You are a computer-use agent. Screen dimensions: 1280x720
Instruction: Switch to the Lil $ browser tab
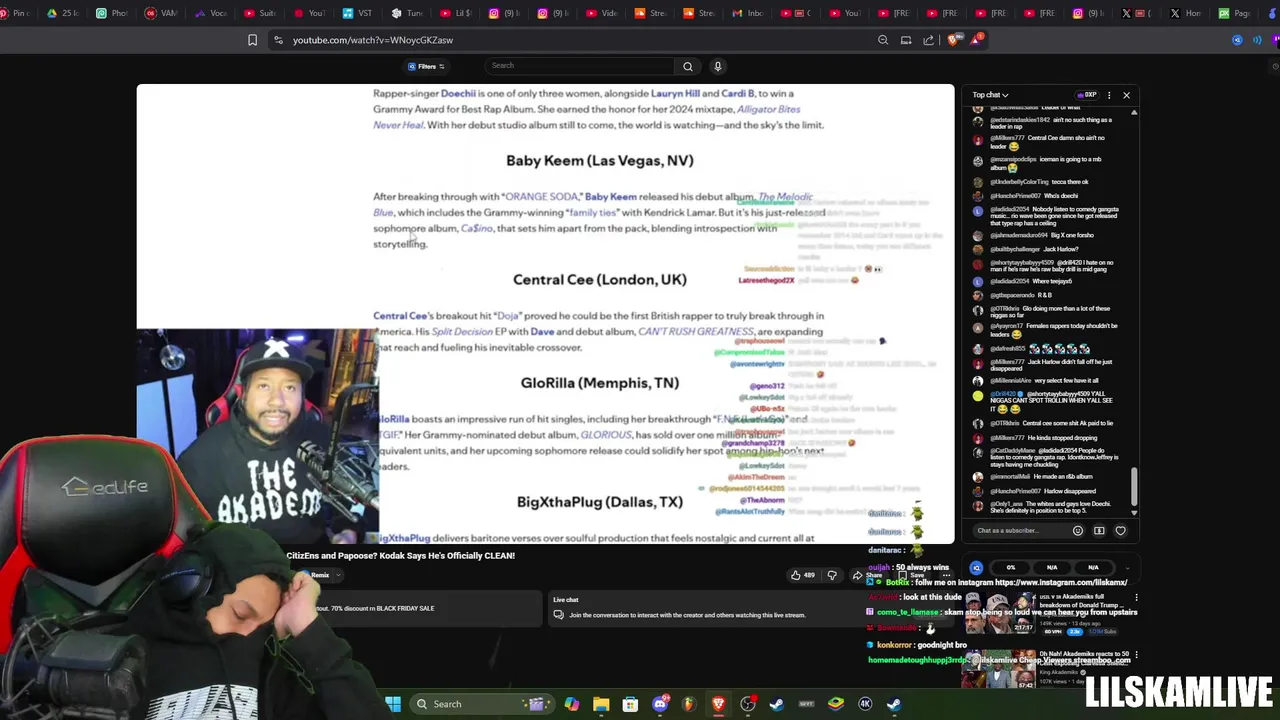(456, 13)
